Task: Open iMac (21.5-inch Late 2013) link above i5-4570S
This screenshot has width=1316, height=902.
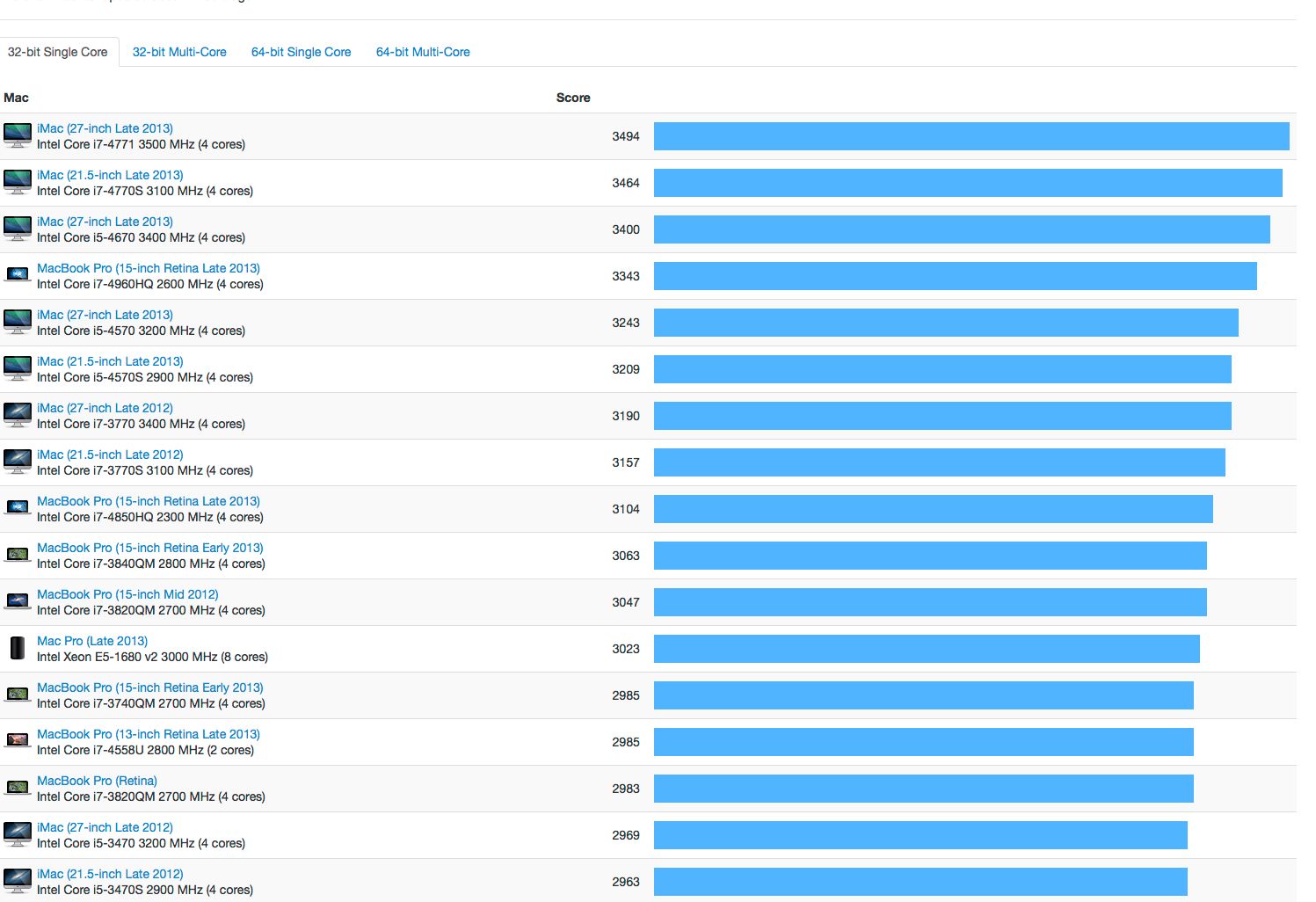Action: (x=110, y=361)
